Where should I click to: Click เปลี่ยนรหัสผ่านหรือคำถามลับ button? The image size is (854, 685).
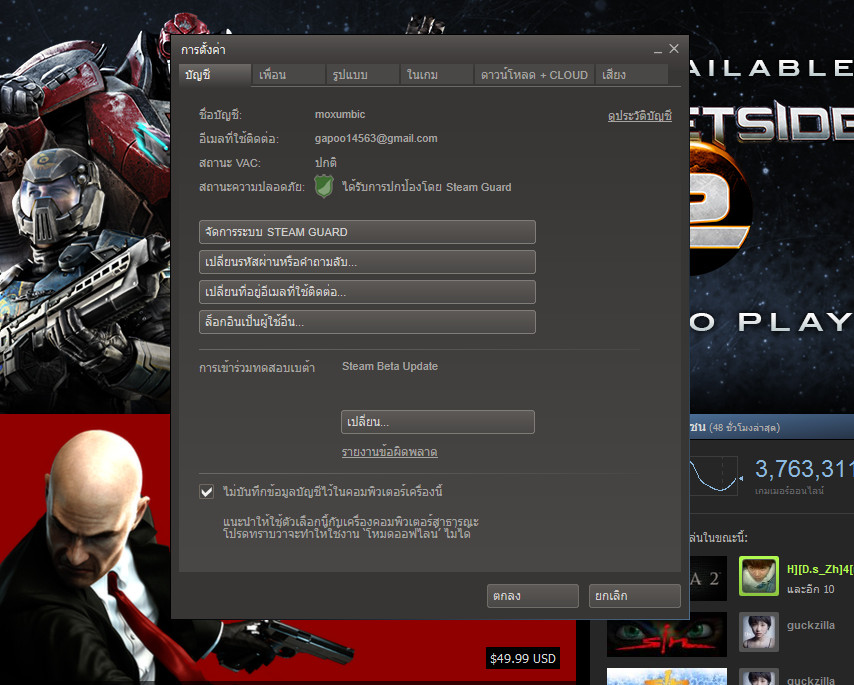(x=367, y=262)
